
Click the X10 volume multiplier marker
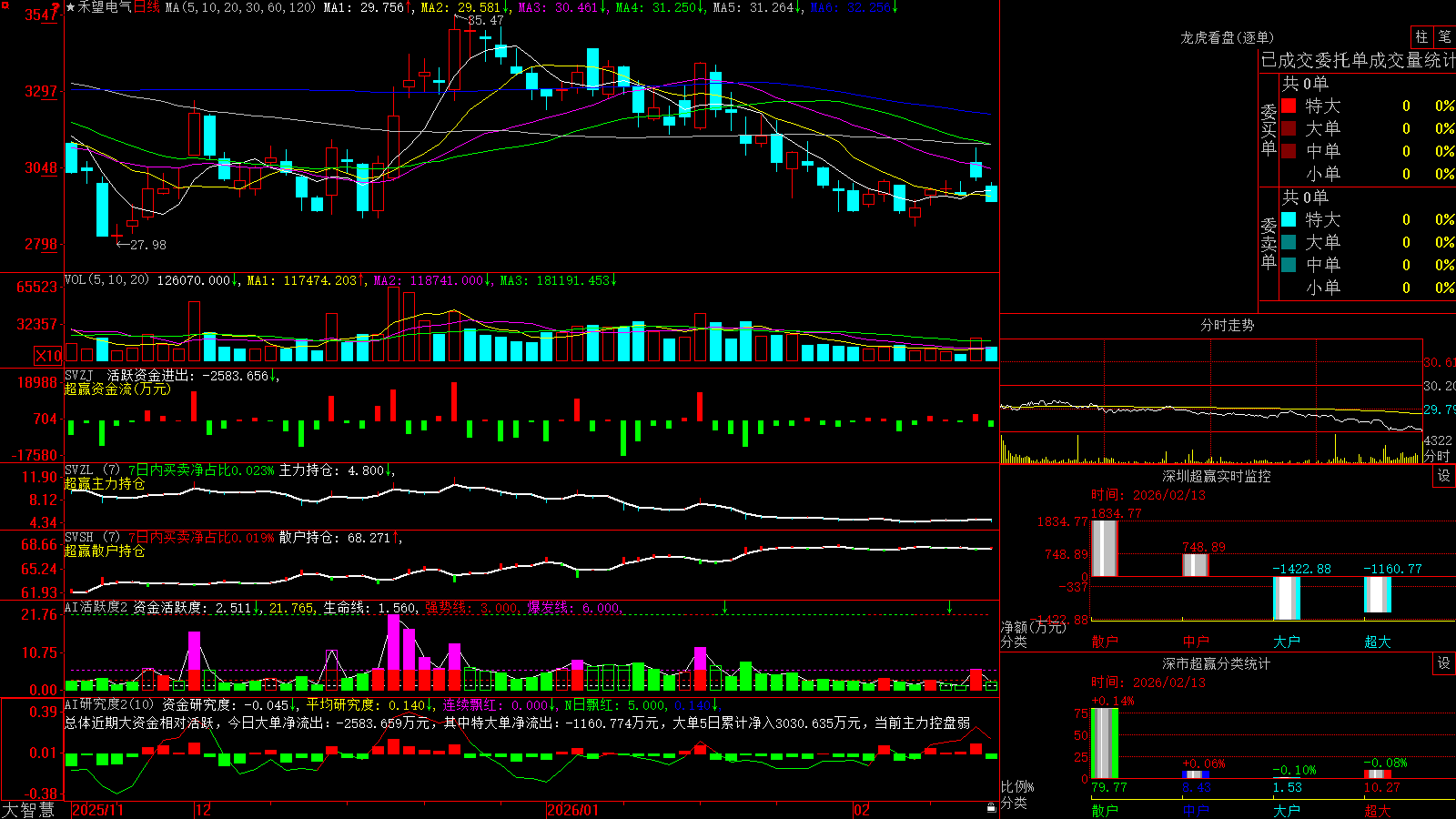(x=48, y=356)
